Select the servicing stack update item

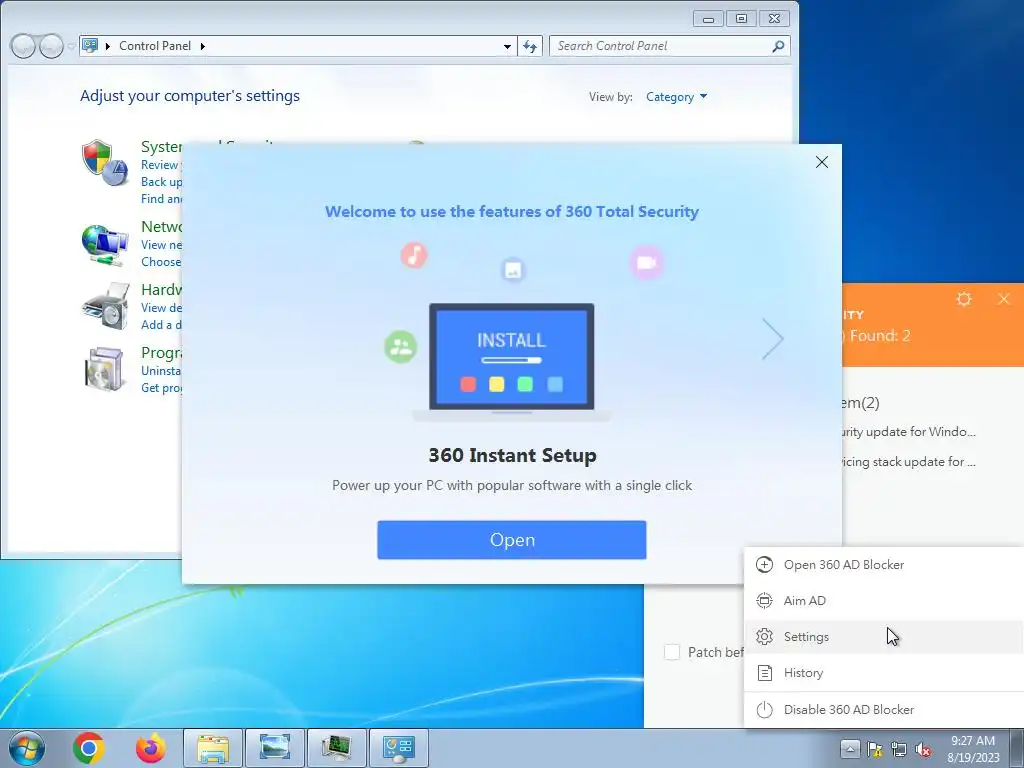coord(908,462)
